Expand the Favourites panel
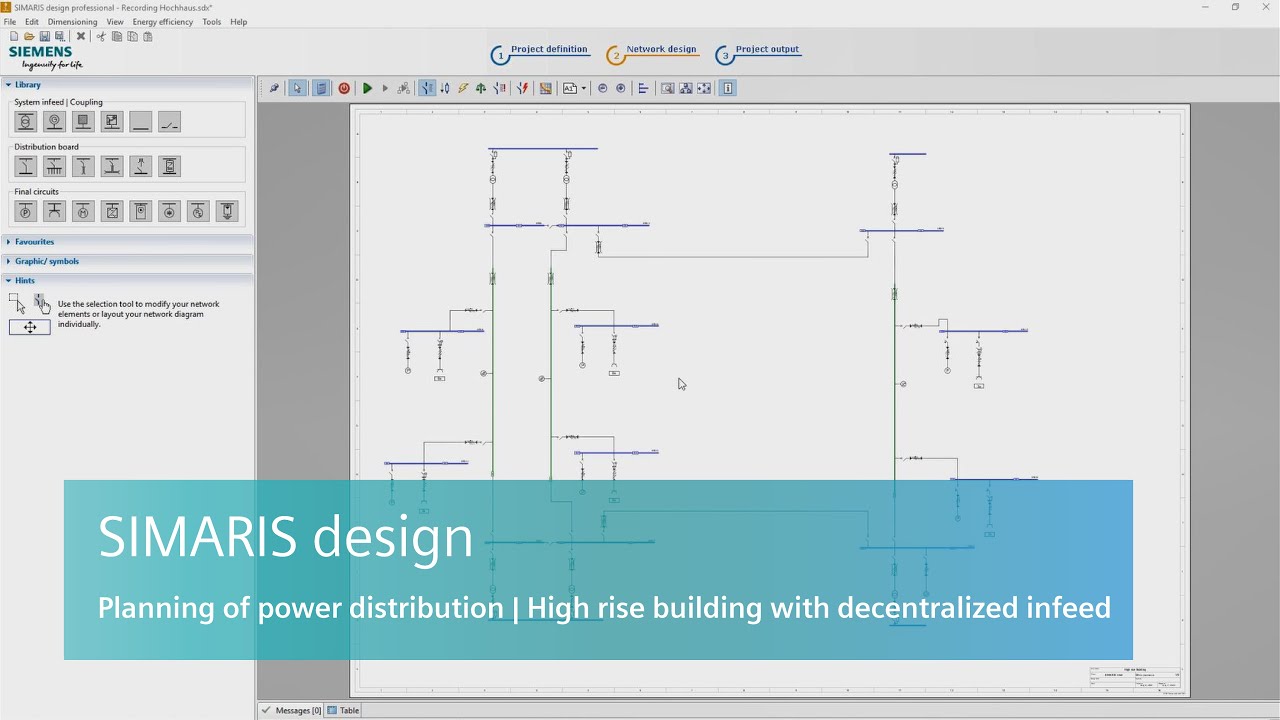This screenshot has width=1280, height=720. click(127, 242)
